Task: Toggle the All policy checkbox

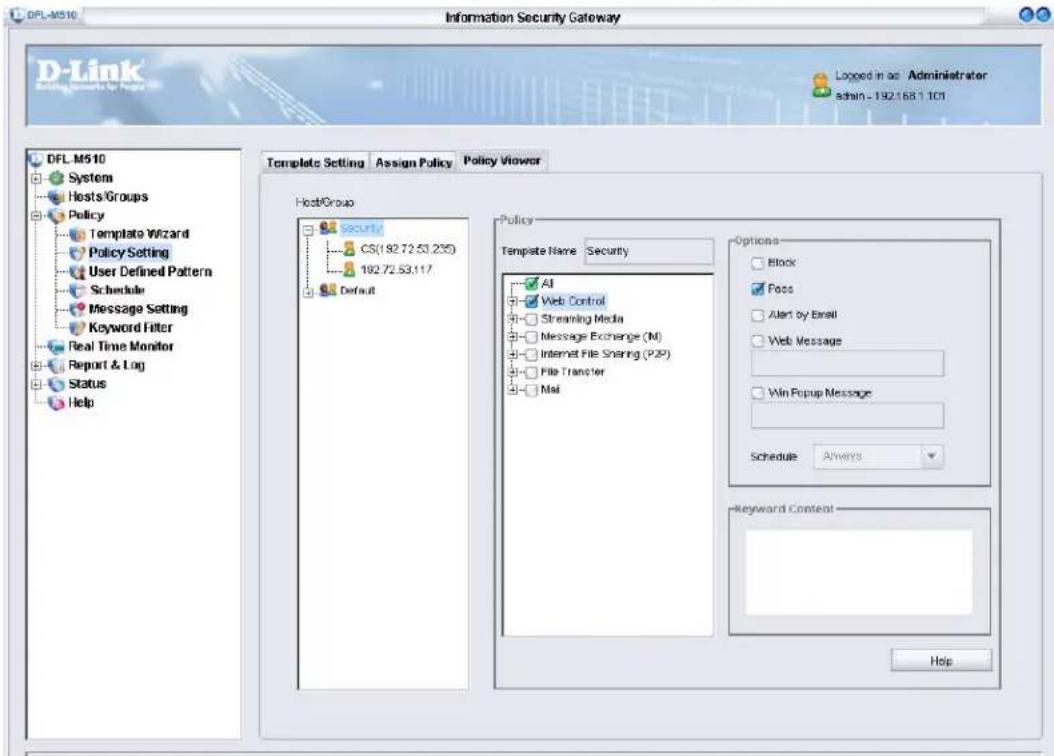Action: pyautogui.click(x=532, y=284)
